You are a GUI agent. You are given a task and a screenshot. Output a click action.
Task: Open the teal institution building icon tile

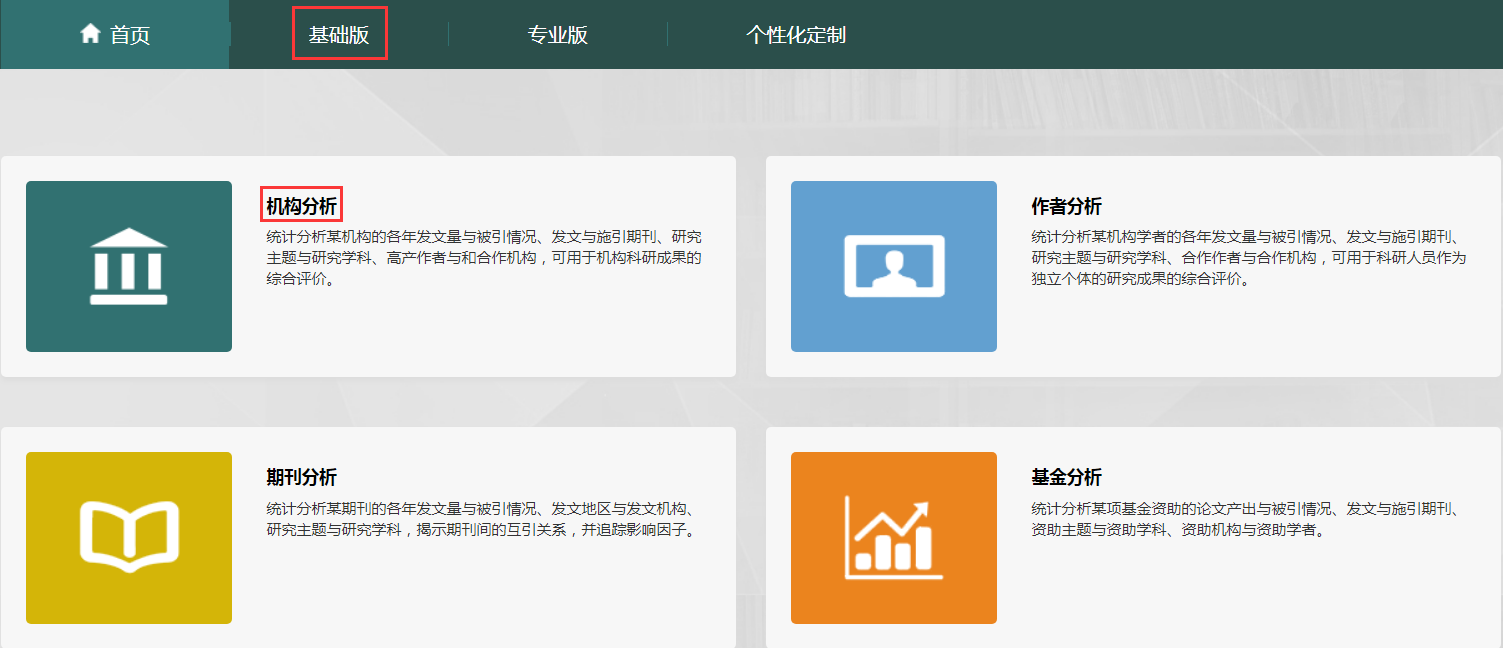coord(129,266)
